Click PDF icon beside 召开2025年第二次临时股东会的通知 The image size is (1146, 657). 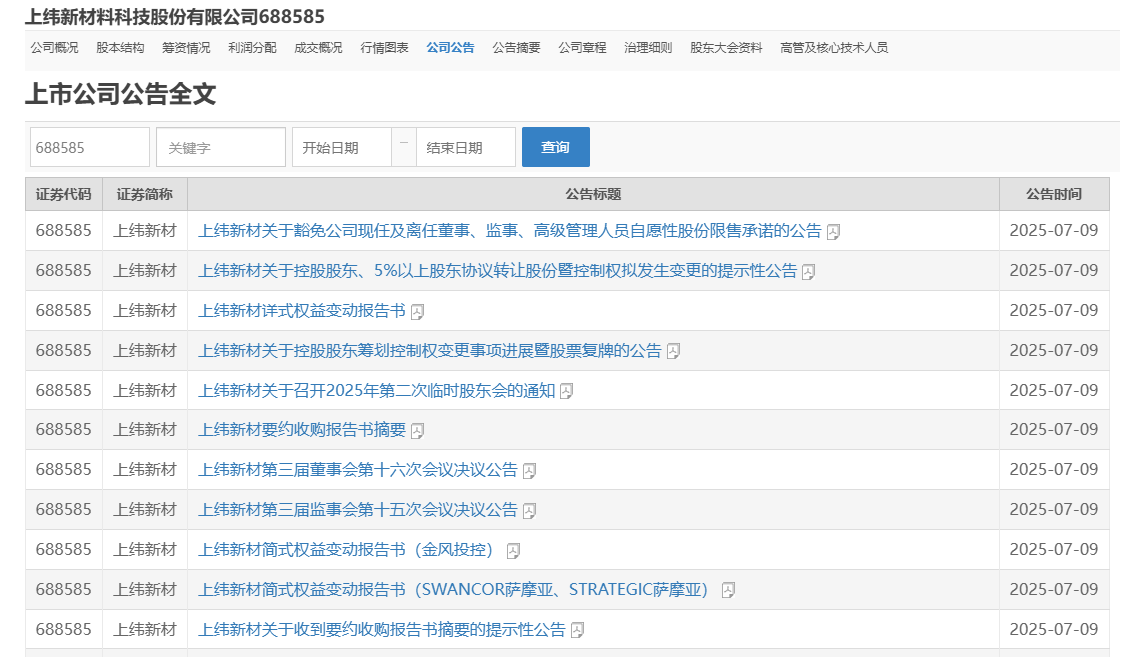coord(566,391)
